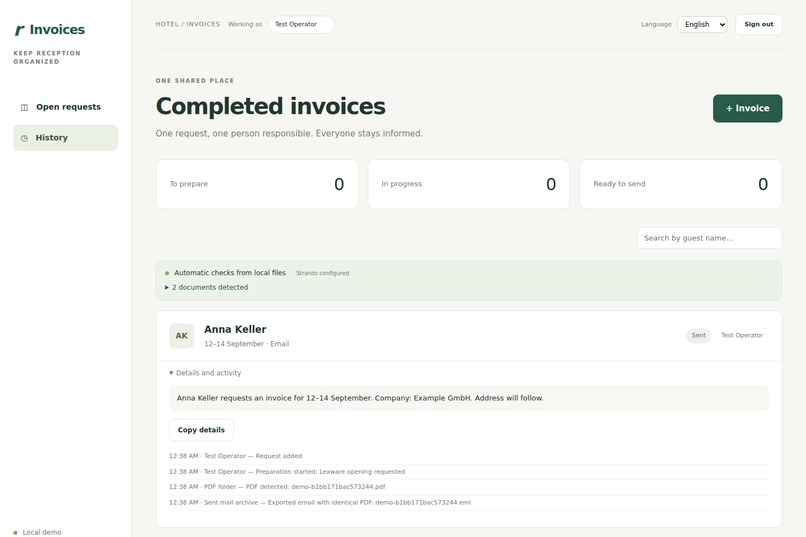
Task: Click the 12–14 September · Email text
Action: point(247,344)
